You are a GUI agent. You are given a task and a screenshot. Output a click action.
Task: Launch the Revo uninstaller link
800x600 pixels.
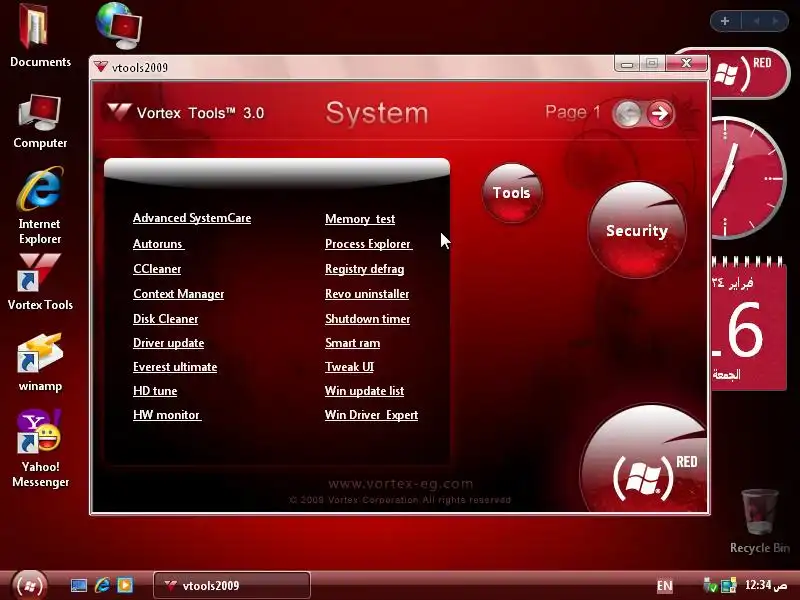pos(367,294)
